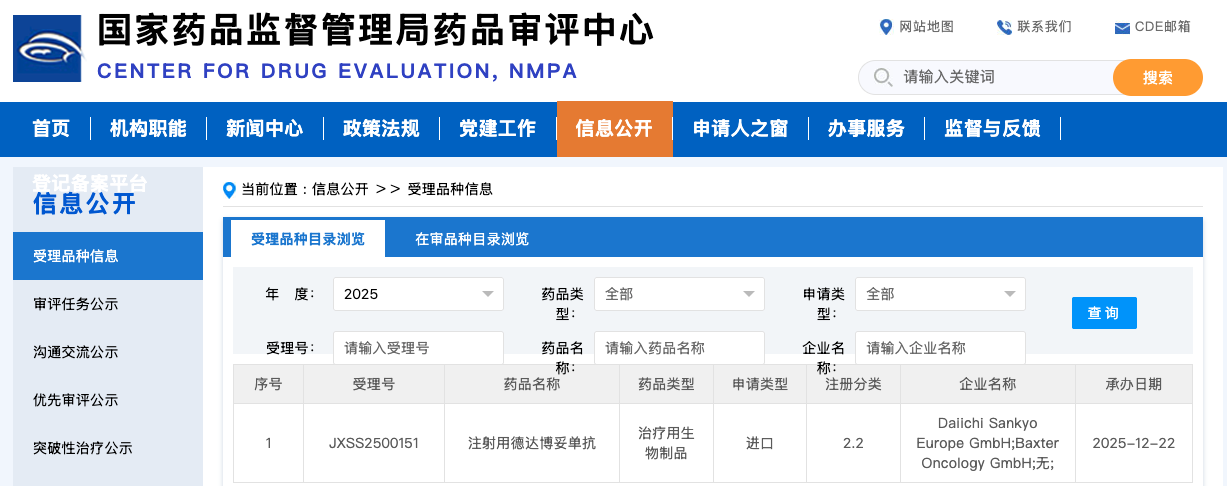Click the CDE mailbox envelope icon

point(1122,28)
